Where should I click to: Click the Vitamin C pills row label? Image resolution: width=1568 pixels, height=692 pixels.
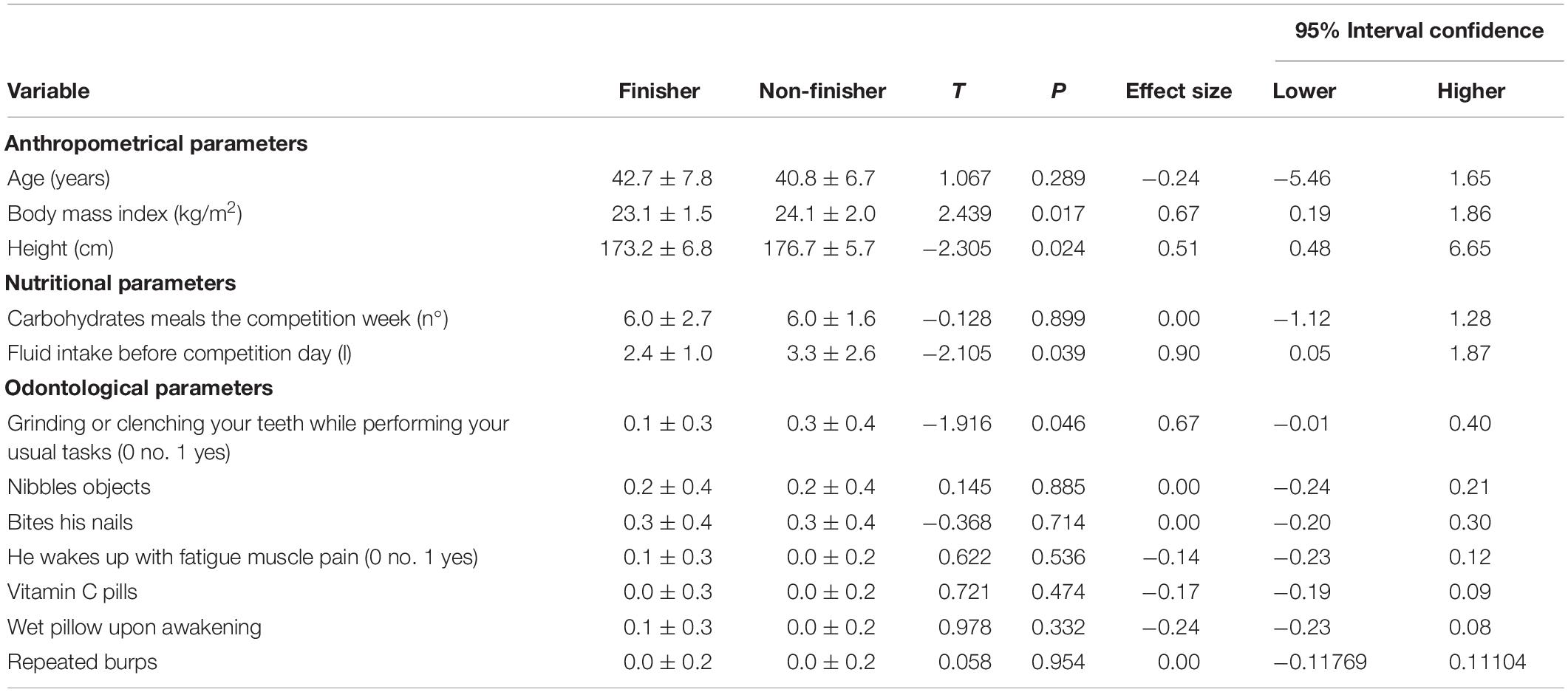coord(72,592)
